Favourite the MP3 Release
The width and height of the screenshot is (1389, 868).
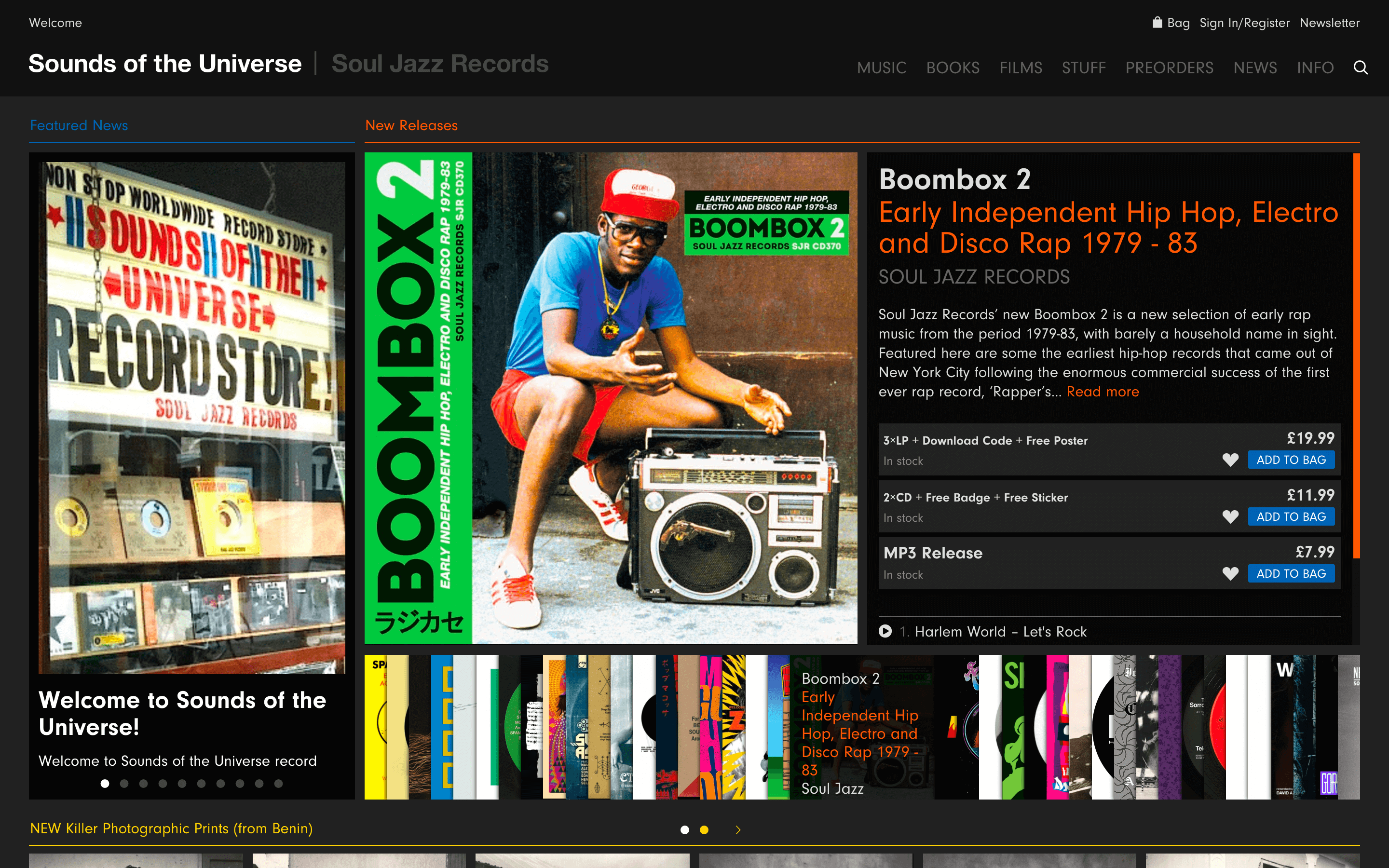click(1231, 573)
